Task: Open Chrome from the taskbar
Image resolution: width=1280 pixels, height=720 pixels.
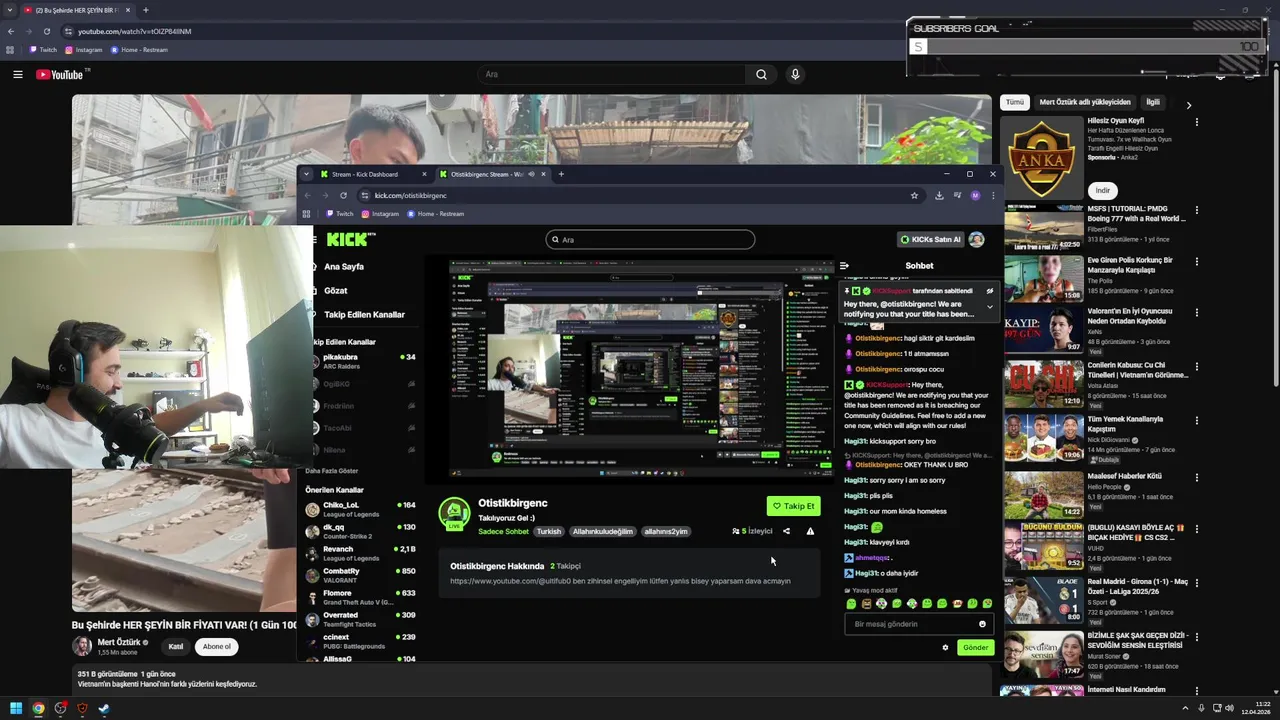Action: (x=38, y=709)
